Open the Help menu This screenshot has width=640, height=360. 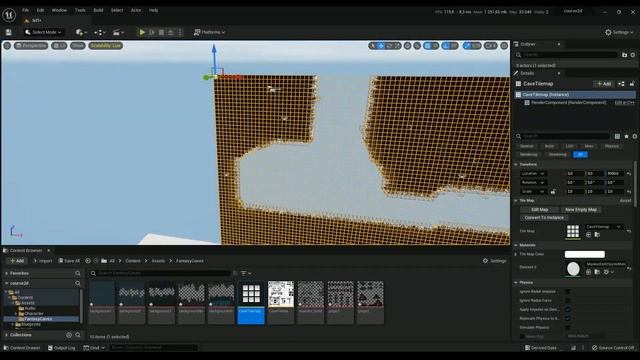(153, 10)
